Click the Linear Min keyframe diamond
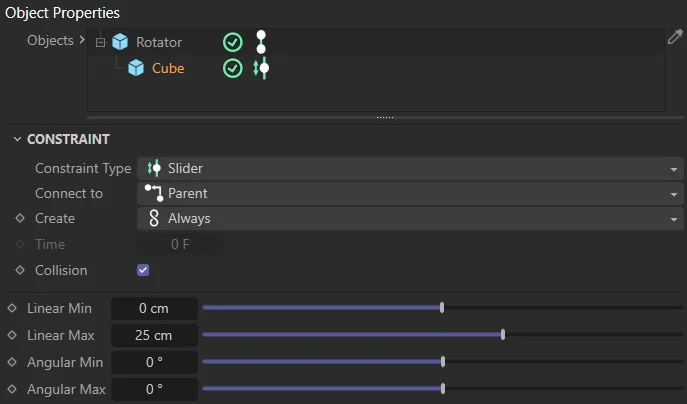The image size is (687, 404). click(x=12, y=308)
